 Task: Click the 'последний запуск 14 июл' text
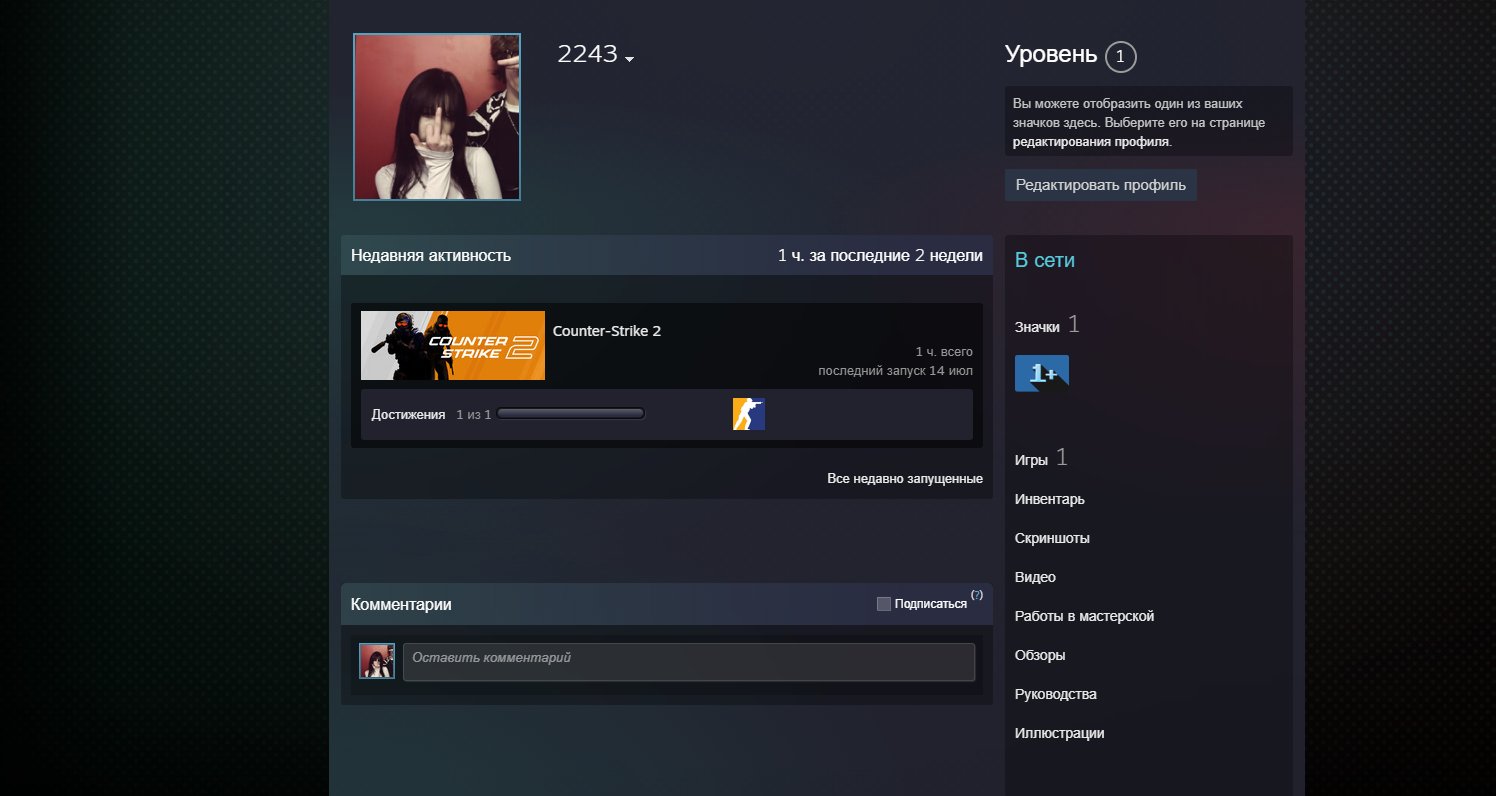(x=895, y=371)
